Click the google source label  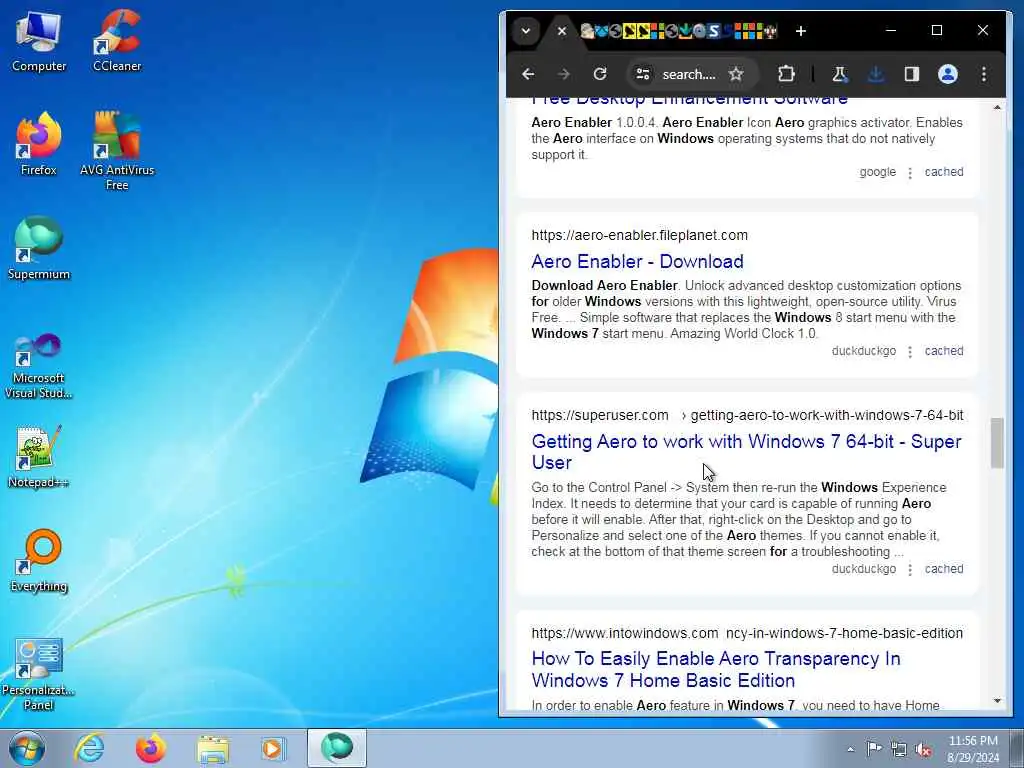pos(877,172)
